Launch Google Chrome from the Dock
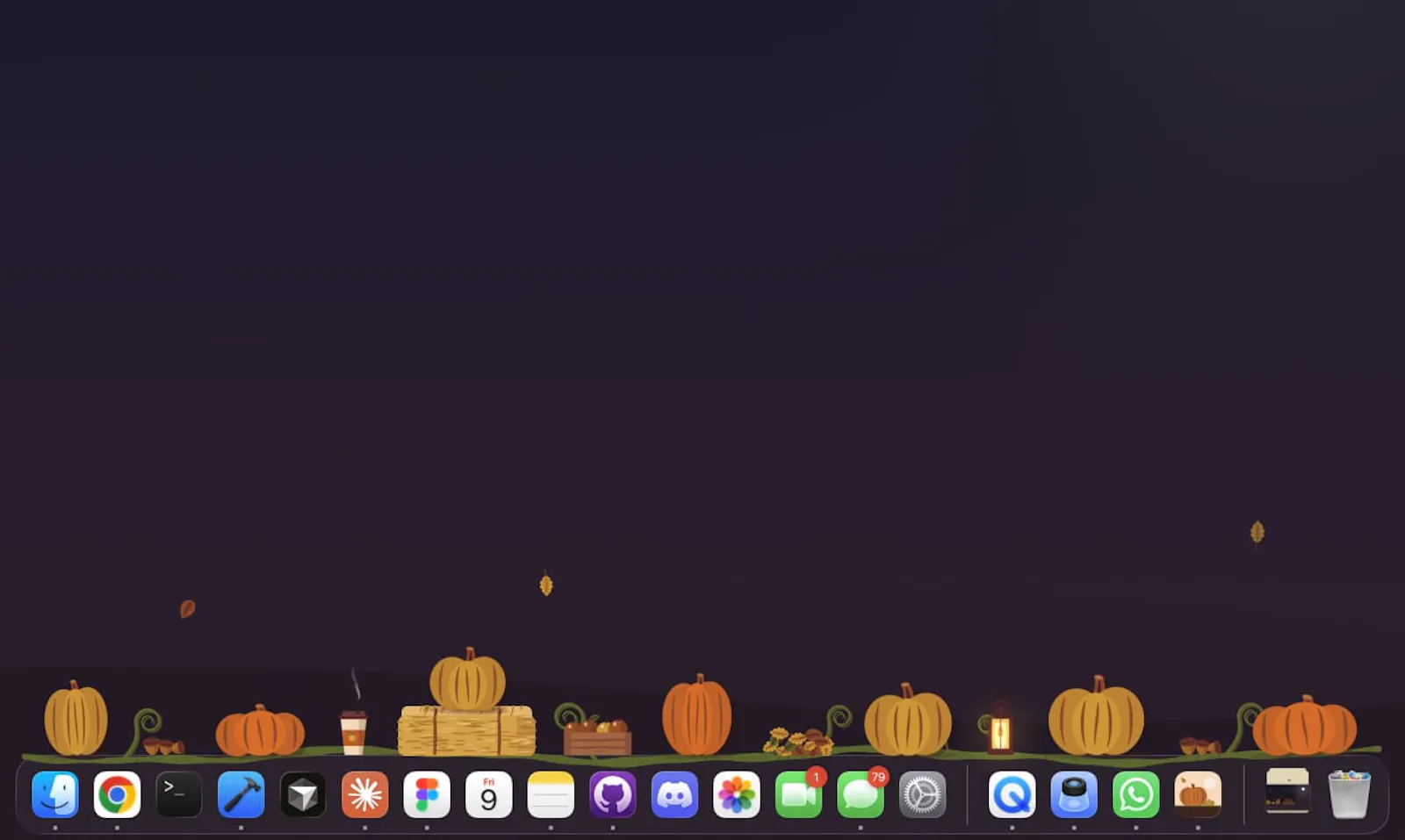 tap(117, 794)
